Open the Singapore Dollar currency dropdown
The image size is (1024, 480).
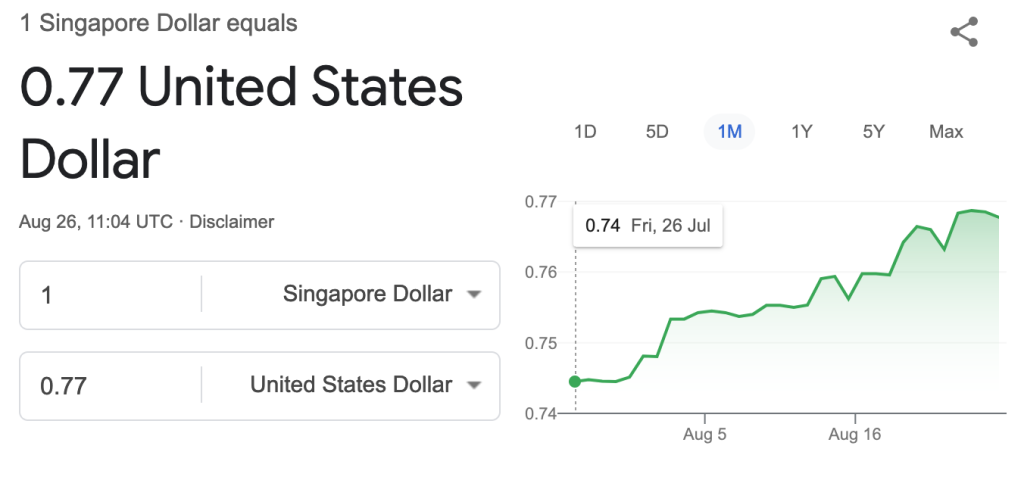[381, 295]
